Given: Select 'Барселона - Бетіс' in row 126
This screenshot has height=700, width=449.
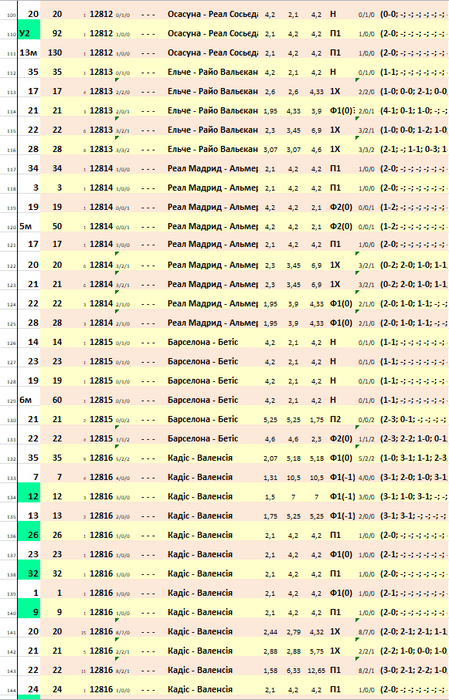Looking at the screenshot, I should click(203, 342).
